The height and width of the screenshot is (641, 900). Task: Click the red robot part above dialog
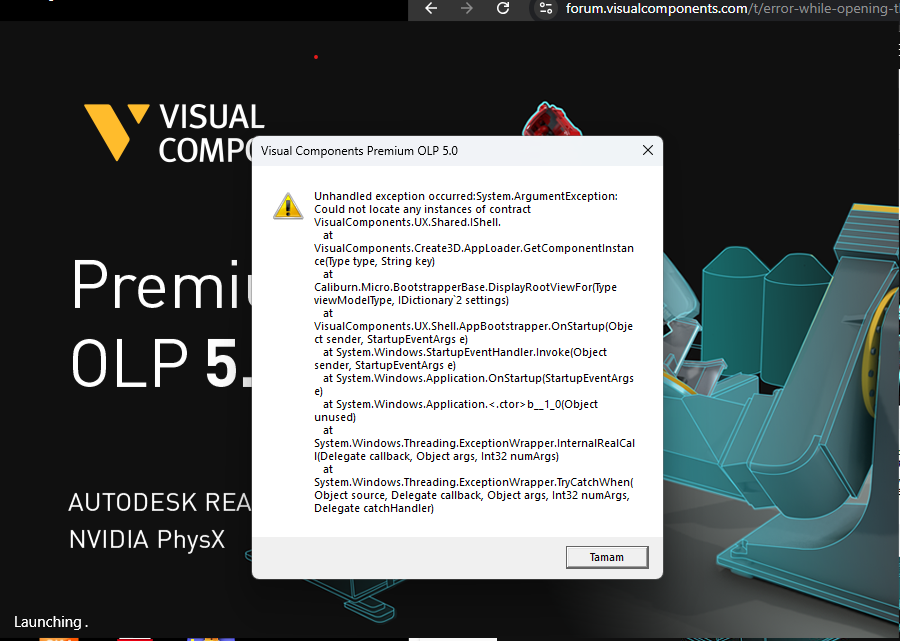(545, 120)
